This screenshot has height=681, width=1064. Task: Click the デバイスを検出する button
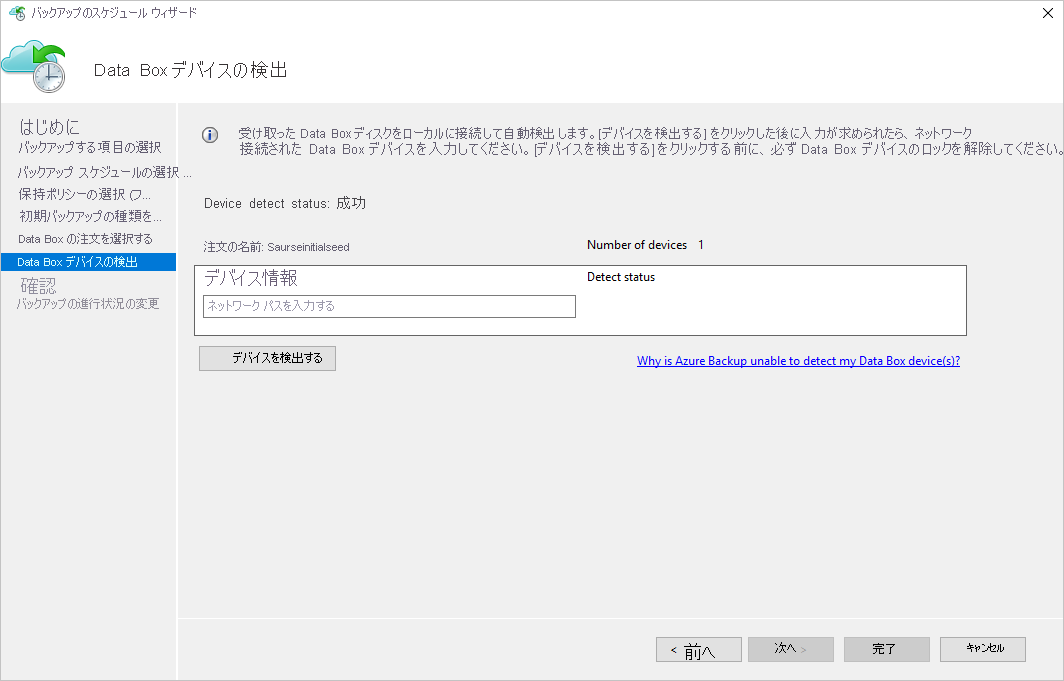pos(267,358)
